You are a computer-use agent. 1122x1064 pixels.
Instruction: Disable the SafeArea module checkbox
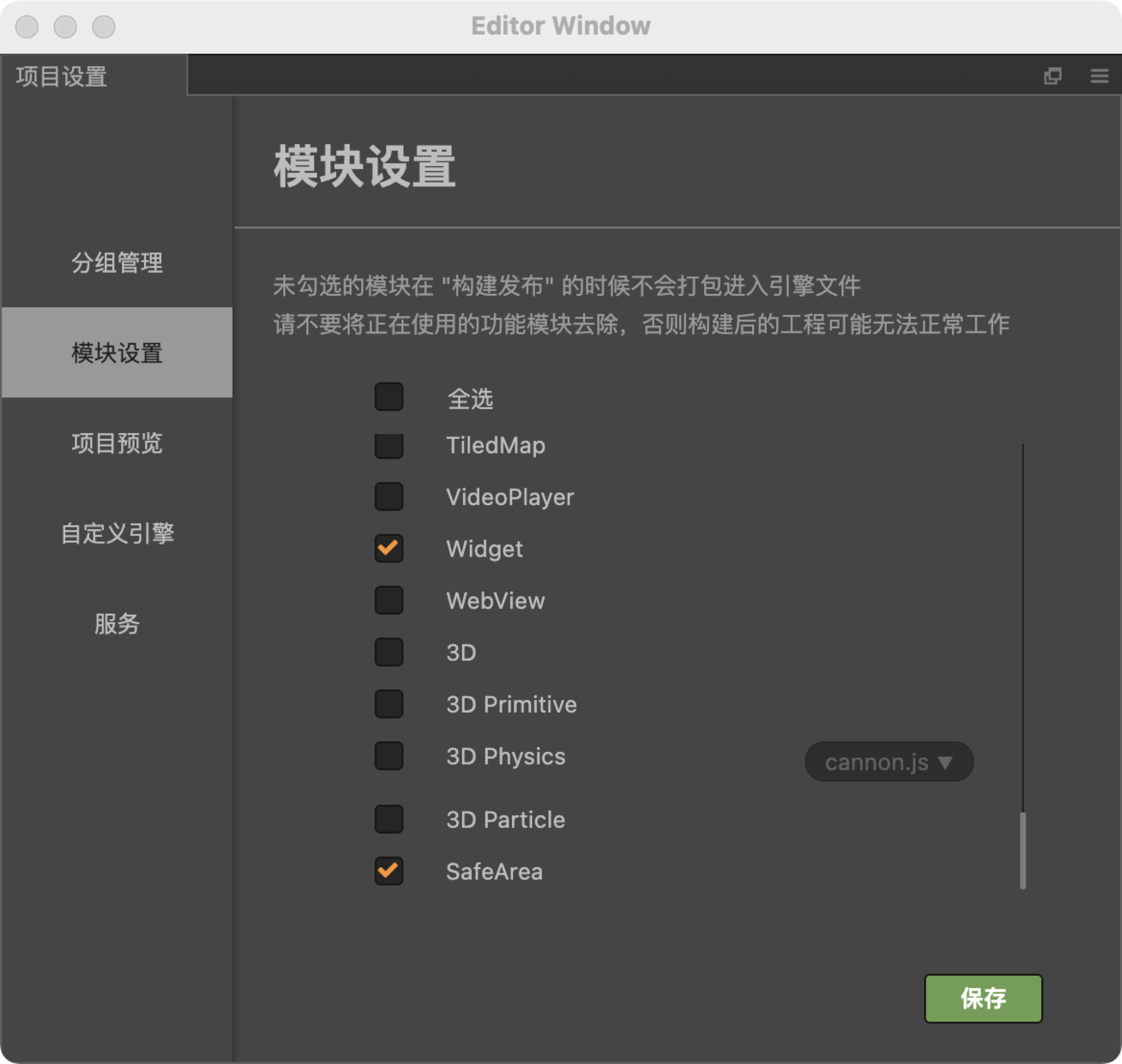(x=389, y=871)
